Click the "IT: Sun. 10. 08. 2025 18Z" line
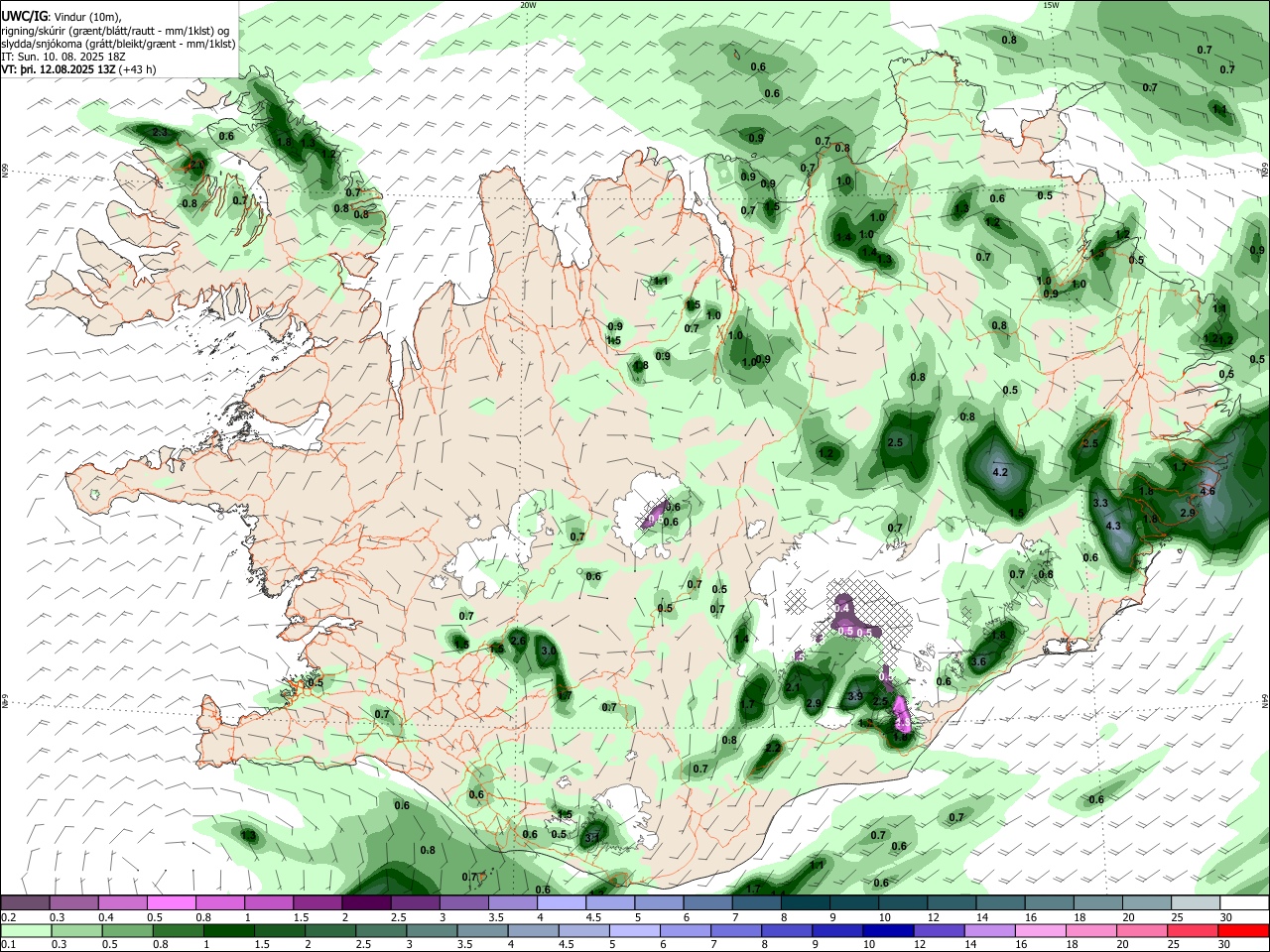 tap(63, 57)
